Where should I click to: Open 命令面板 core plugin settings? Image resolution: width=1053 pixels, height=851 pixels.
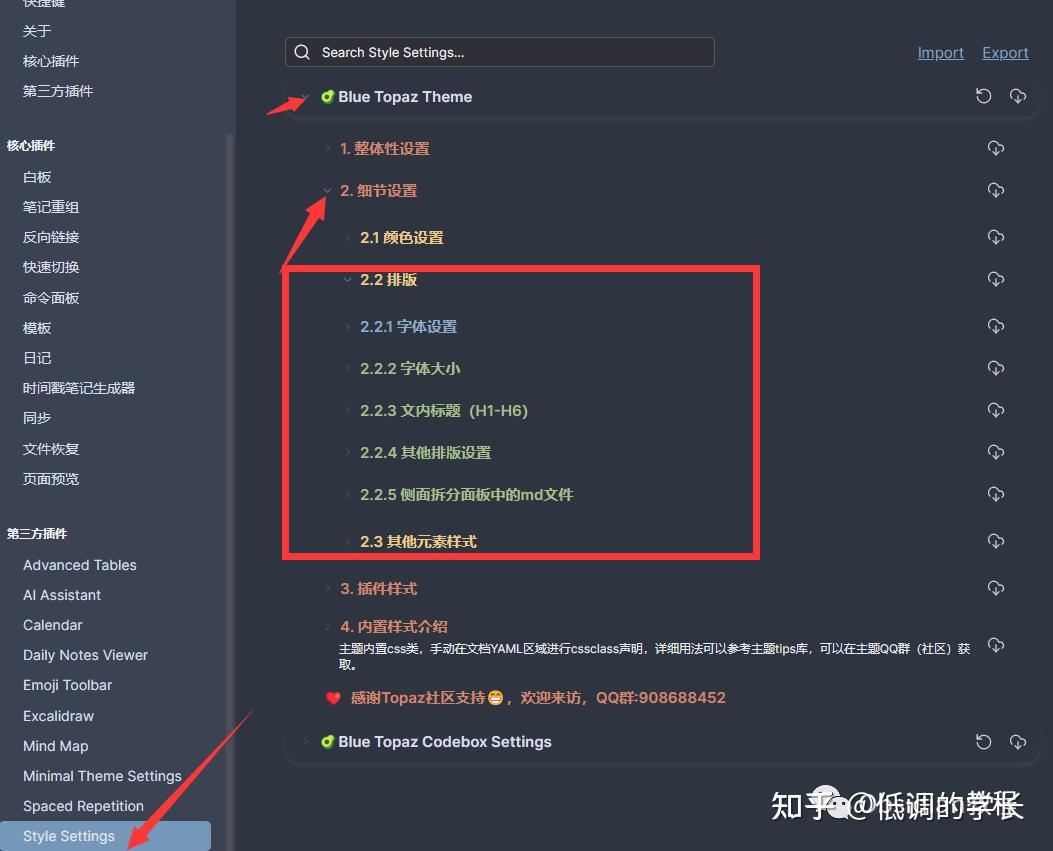click(x=51, y=298)
